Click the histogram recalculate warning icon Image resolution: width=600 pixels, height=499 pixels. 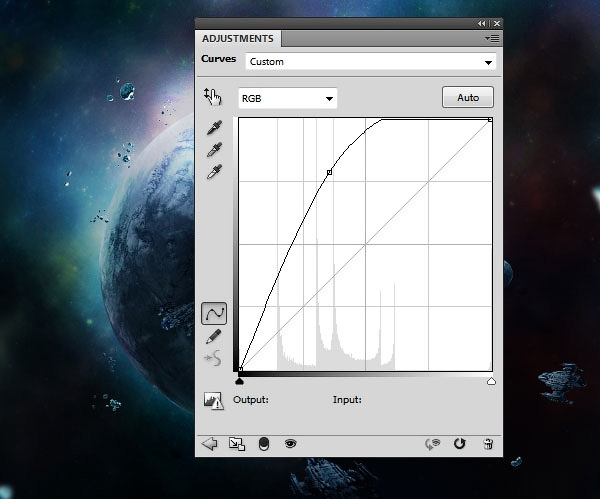[213, 400]
